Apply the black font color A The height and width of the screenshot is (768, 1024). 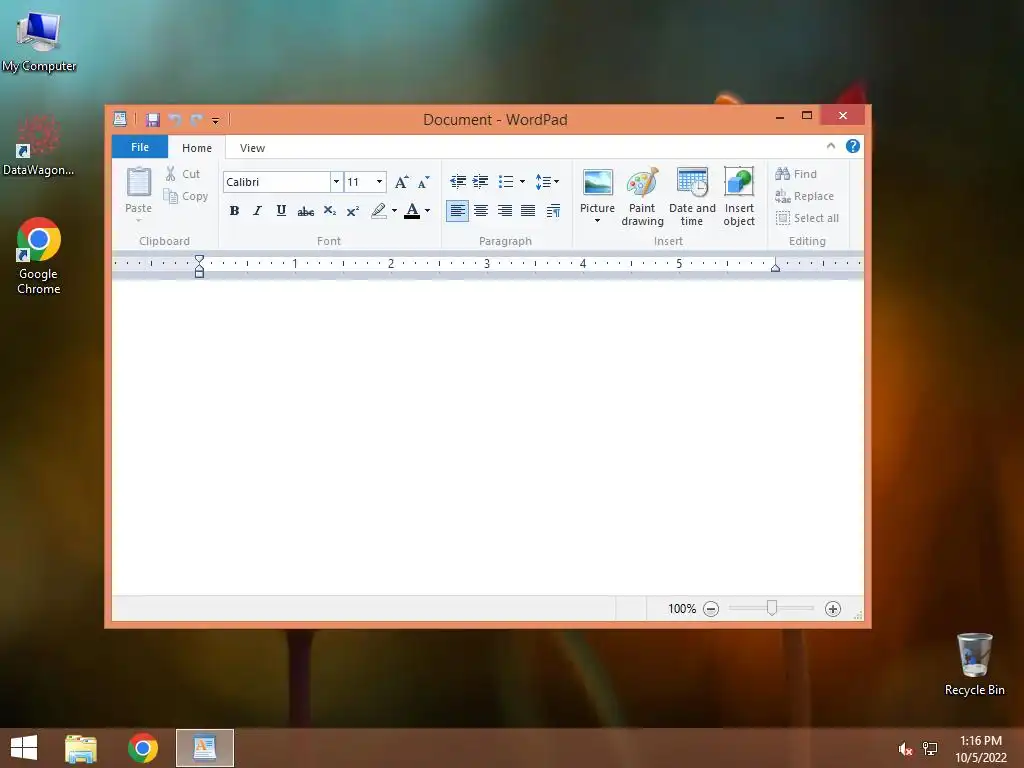412,210
